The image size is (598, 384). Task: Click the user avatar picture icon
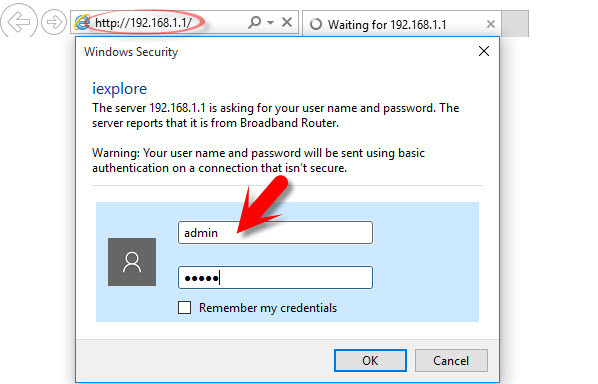(132, 262)
